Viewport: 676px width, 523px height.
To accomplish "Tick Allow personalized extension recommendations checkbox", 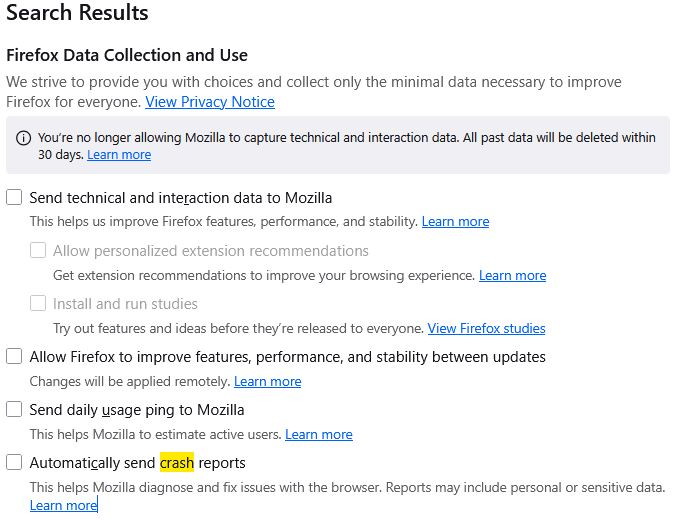I will [38, 251].
